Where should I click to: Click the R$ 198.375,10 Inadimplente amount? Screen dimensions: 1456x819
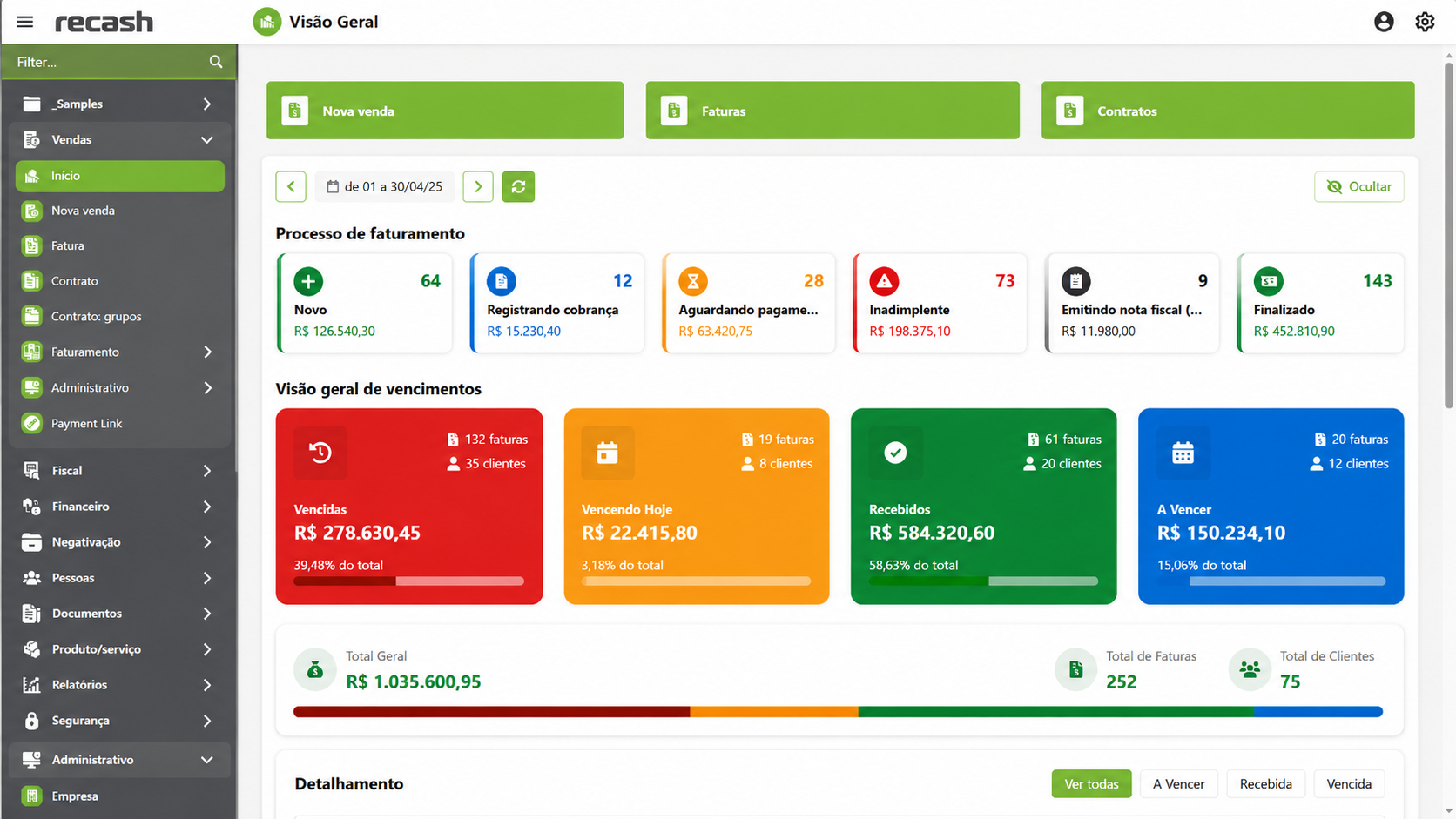(x=910, y=331)
